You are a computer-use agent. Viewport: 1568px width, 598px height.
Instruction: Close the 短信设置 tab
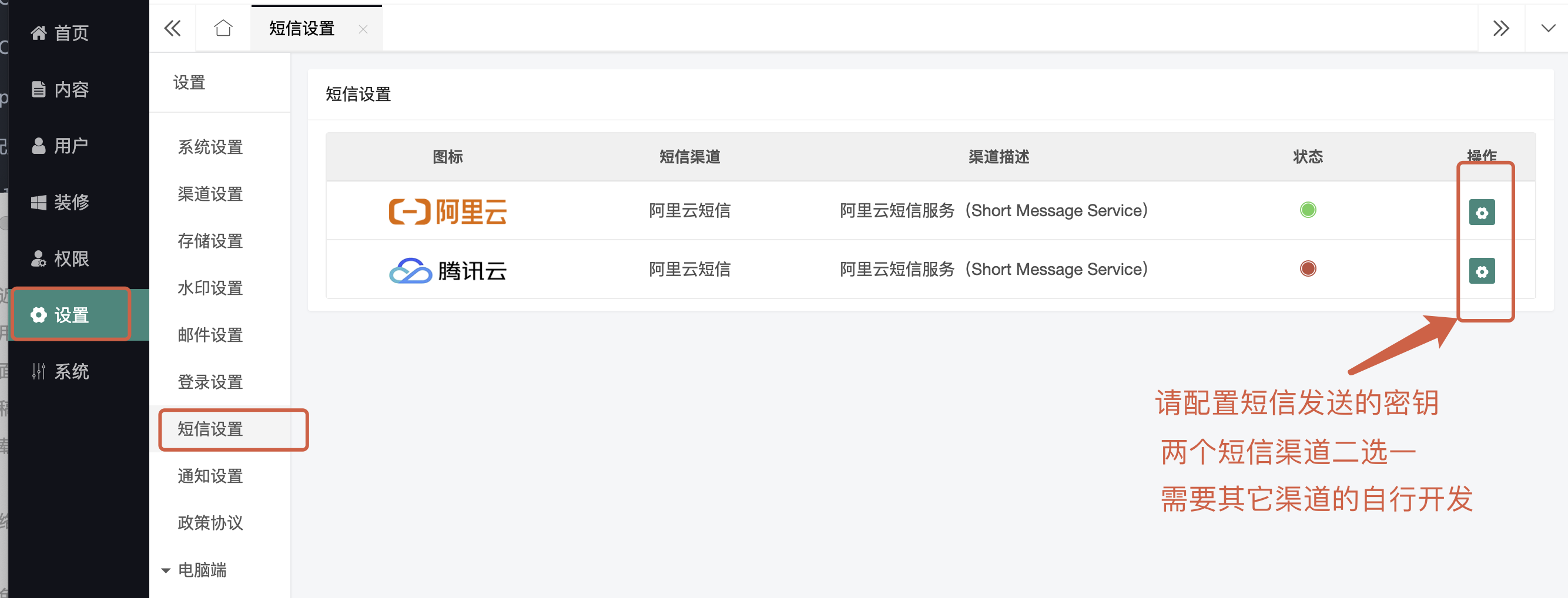pos(363,29)
